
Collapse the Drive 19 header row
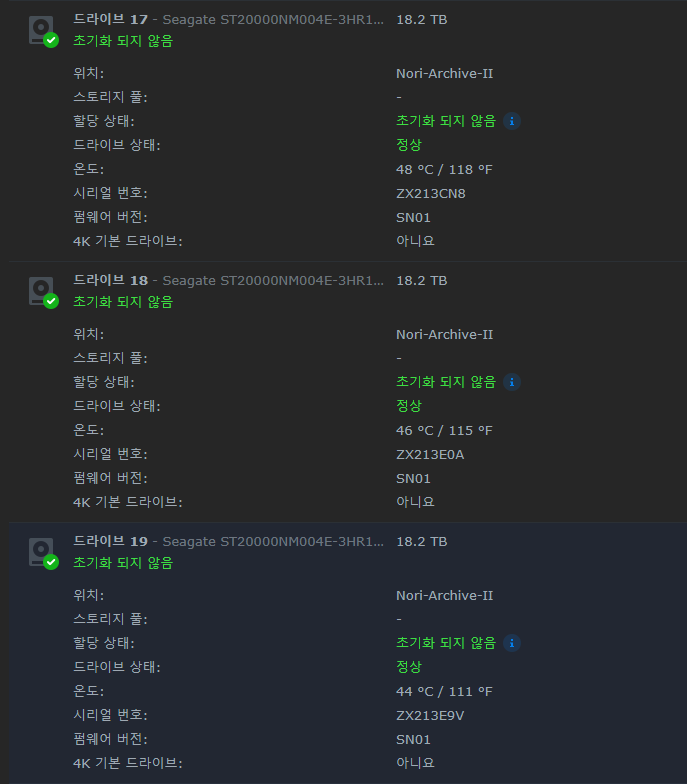point(348,552)
